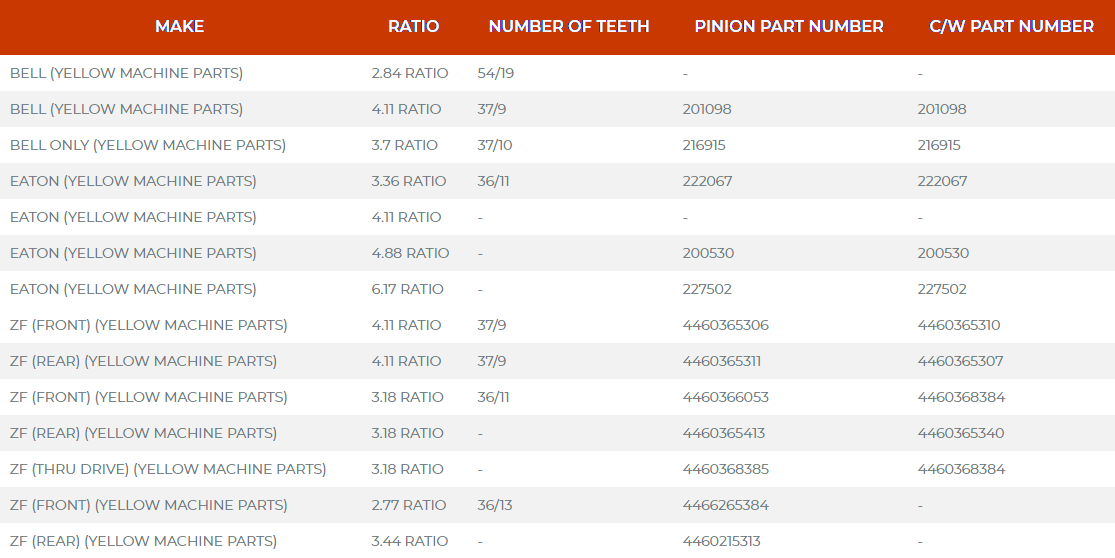This screenshot has width=1115, height=558.
Task: Select the BELL ONLY make cell
Action: pyautogui.click(x=148, y=145)
